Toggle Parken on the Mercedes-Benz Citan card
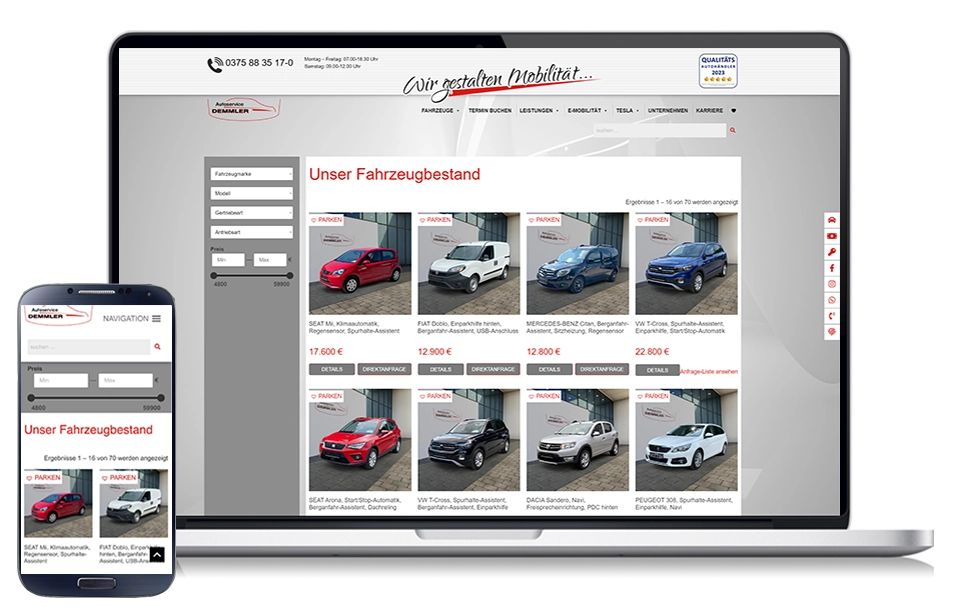The height and width of the screenshot is (608, 957). click(544, 219)
